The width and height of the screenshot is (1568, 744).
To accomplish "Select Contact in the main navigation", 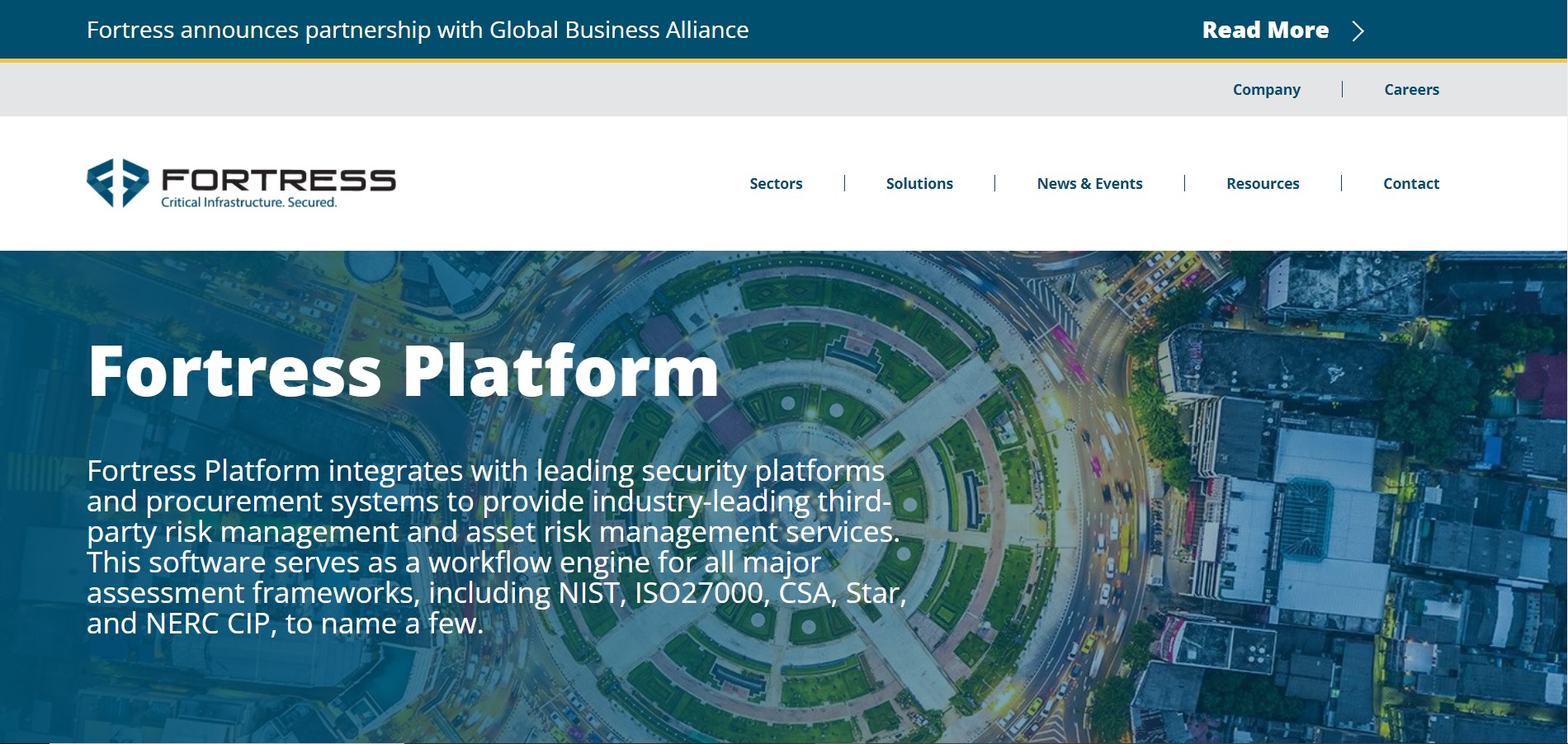I will pos(1411,183).
